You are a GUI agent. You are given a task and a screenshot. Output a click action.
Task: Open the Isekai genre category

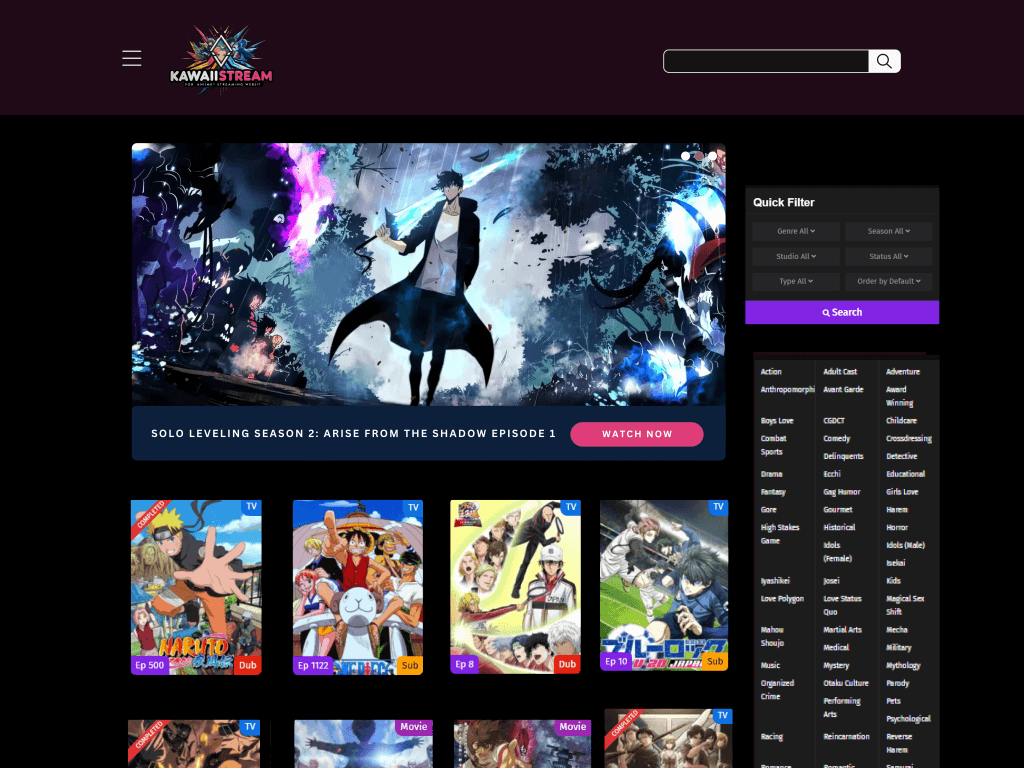(x=895, y=563)
